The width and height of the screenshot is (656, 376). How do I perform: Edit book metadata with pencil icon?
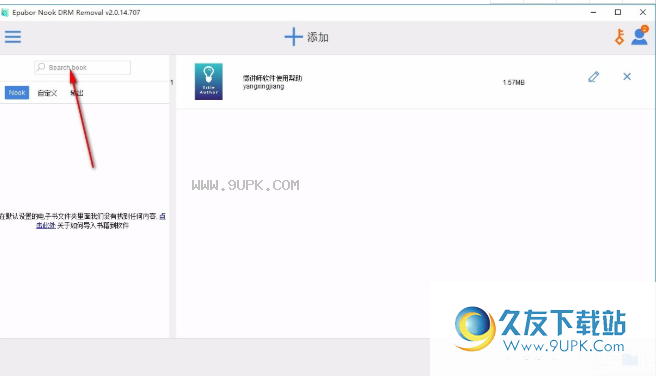[x=593, y=77]
